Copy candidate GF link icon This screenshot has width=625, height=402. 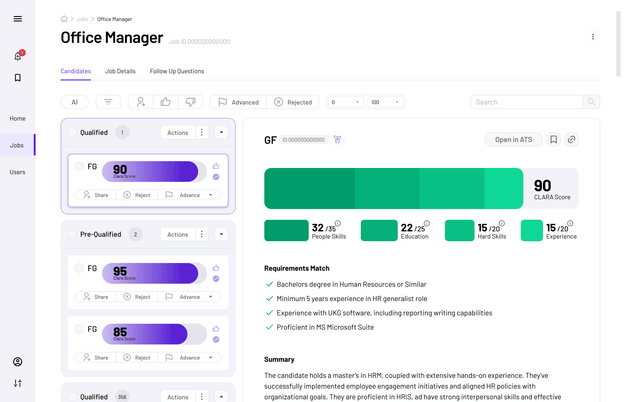[571, 140]
